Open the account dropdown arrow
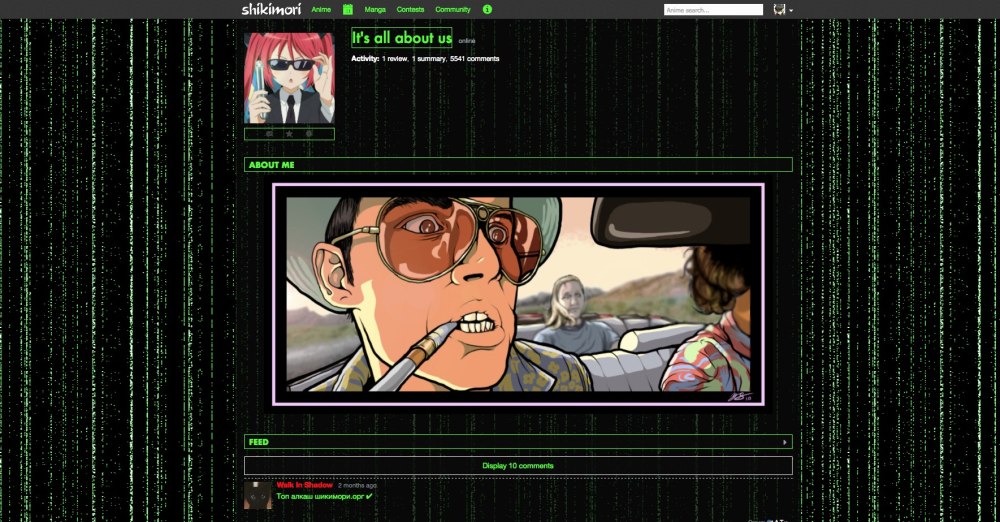Screen dimensions: 1000x522 791,10
